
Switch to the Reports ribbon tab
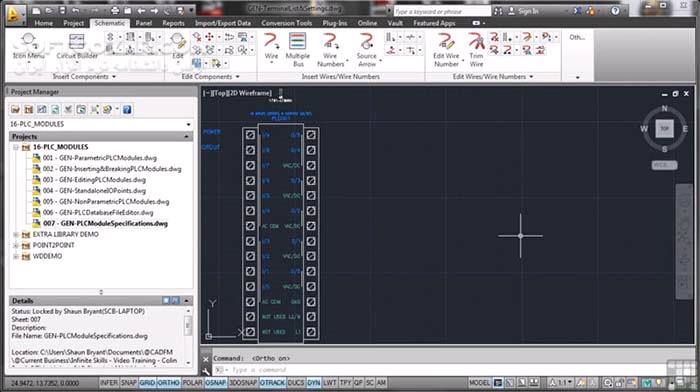[x=173, y=23]
